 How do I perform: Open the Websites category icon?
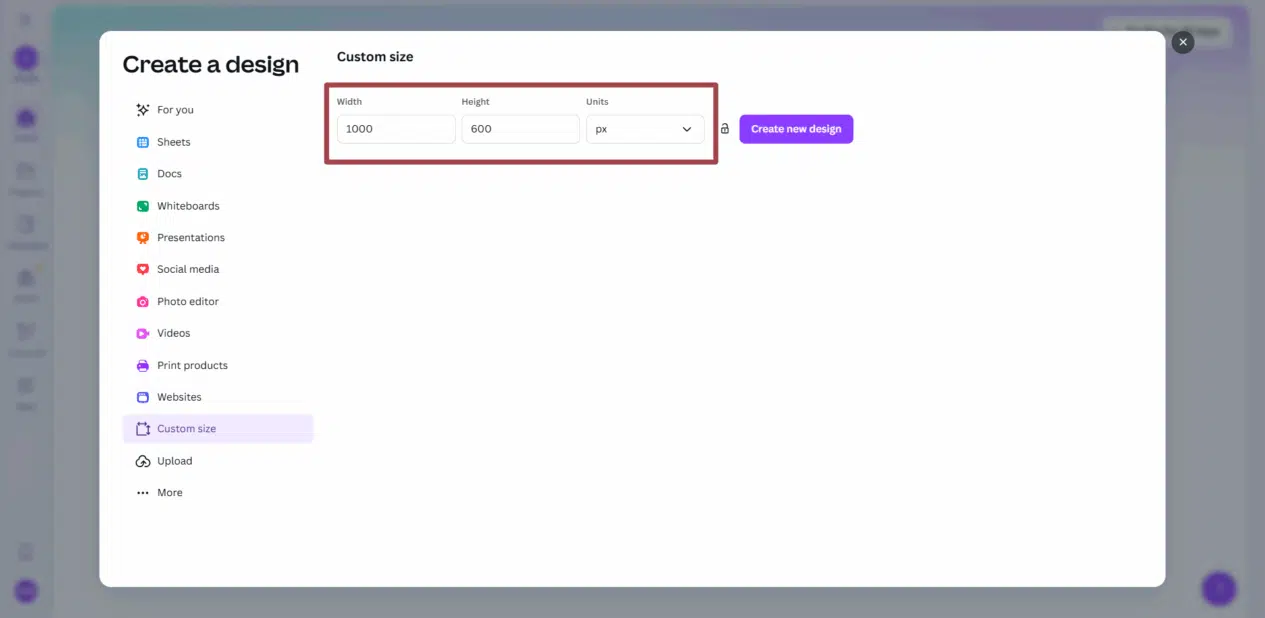pos(142,396)
